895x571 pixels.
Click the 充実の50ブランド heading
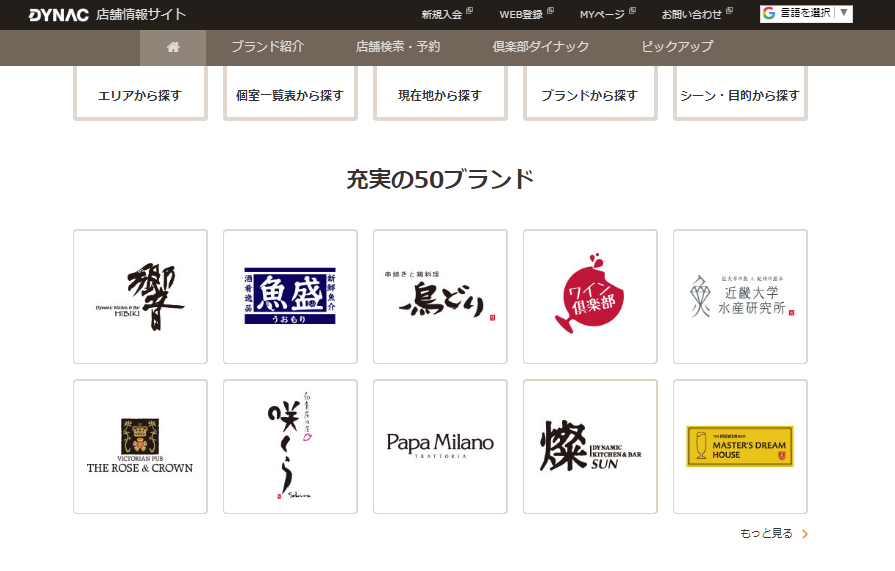click(440, 179)
